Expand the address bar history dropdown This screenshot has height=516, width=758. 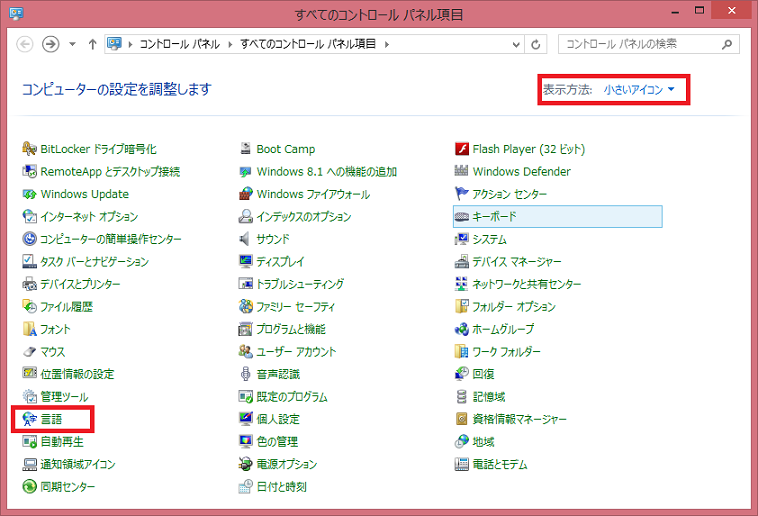[x=516, y=44]
